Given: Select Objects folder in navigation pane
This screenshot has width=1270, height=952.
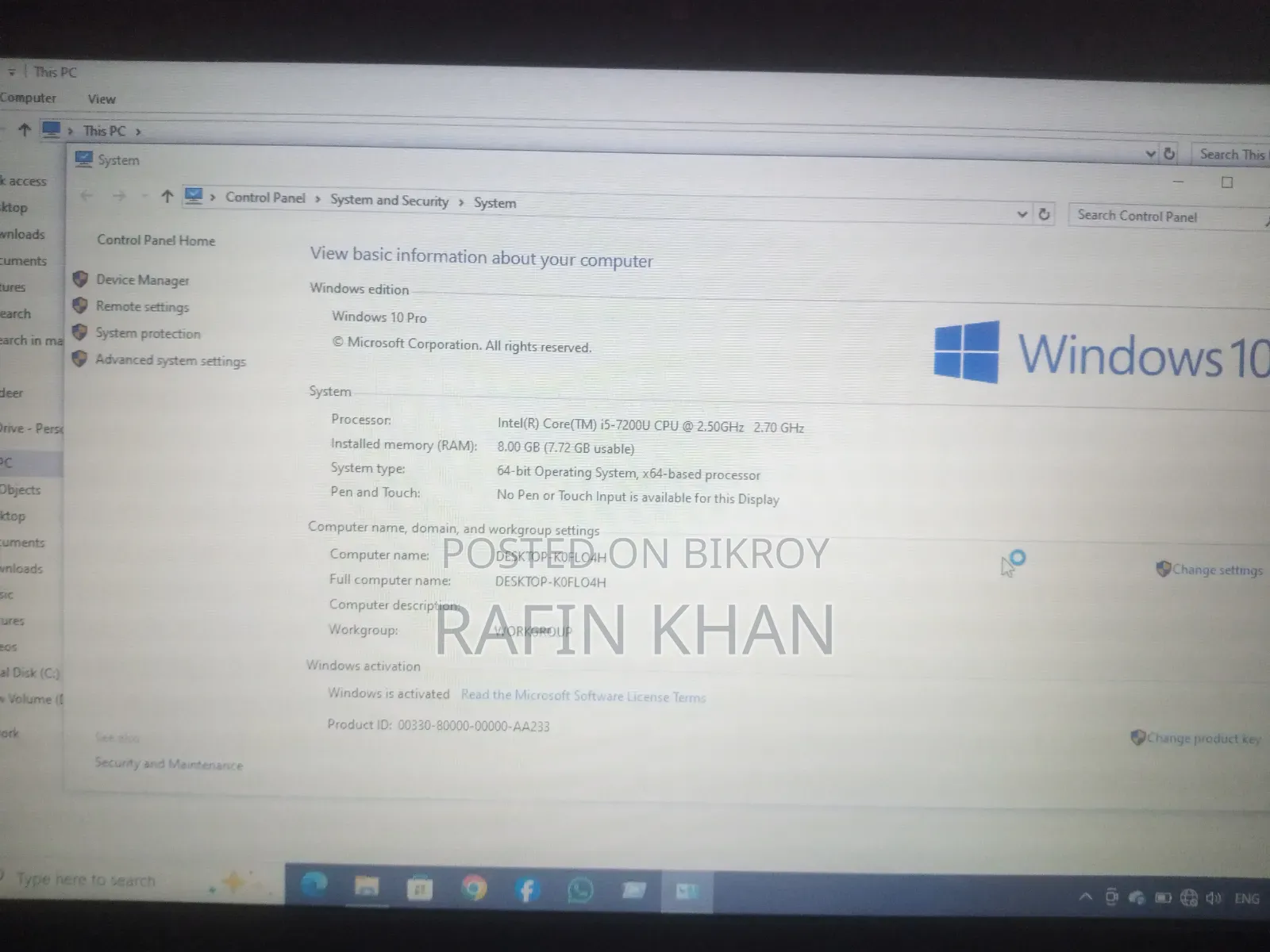Looking at the screenshot, I should [21, 489].
